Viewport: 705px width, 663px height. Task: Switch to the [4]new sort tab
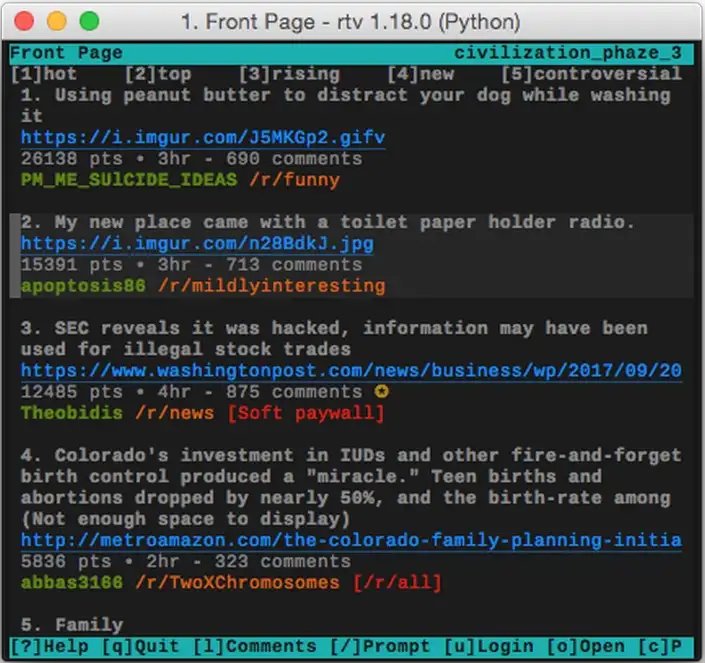coord(420,74)
